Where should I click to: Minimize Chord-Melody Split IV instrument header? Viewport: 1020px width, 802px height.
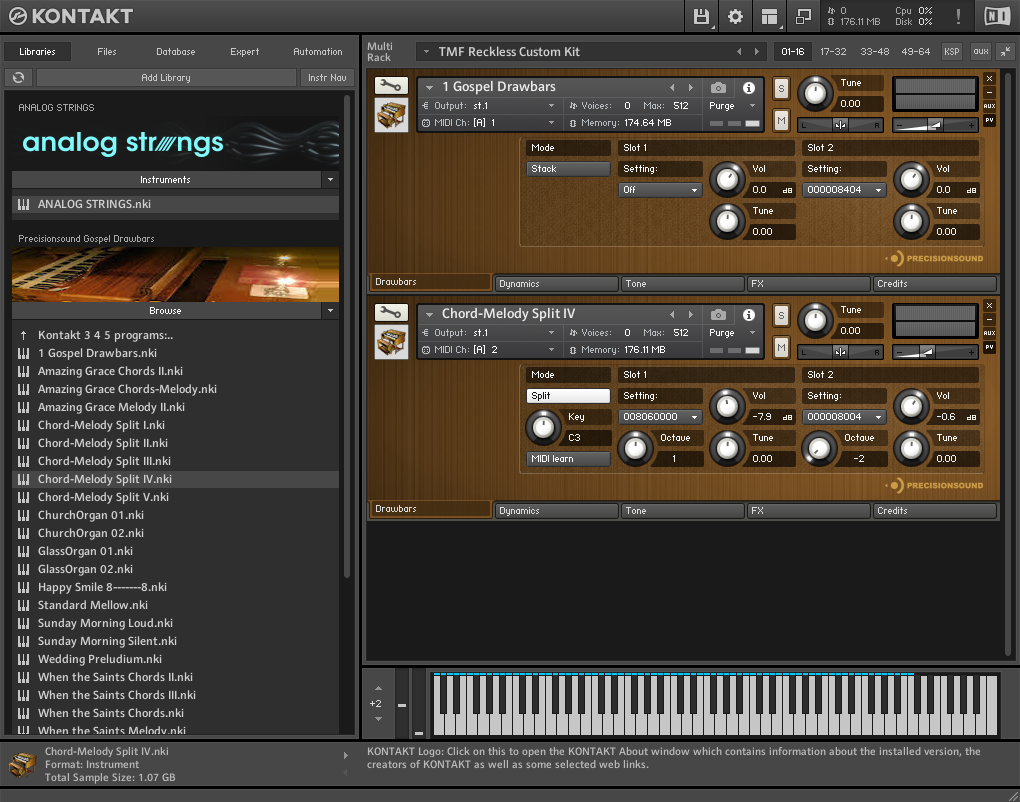989,319
